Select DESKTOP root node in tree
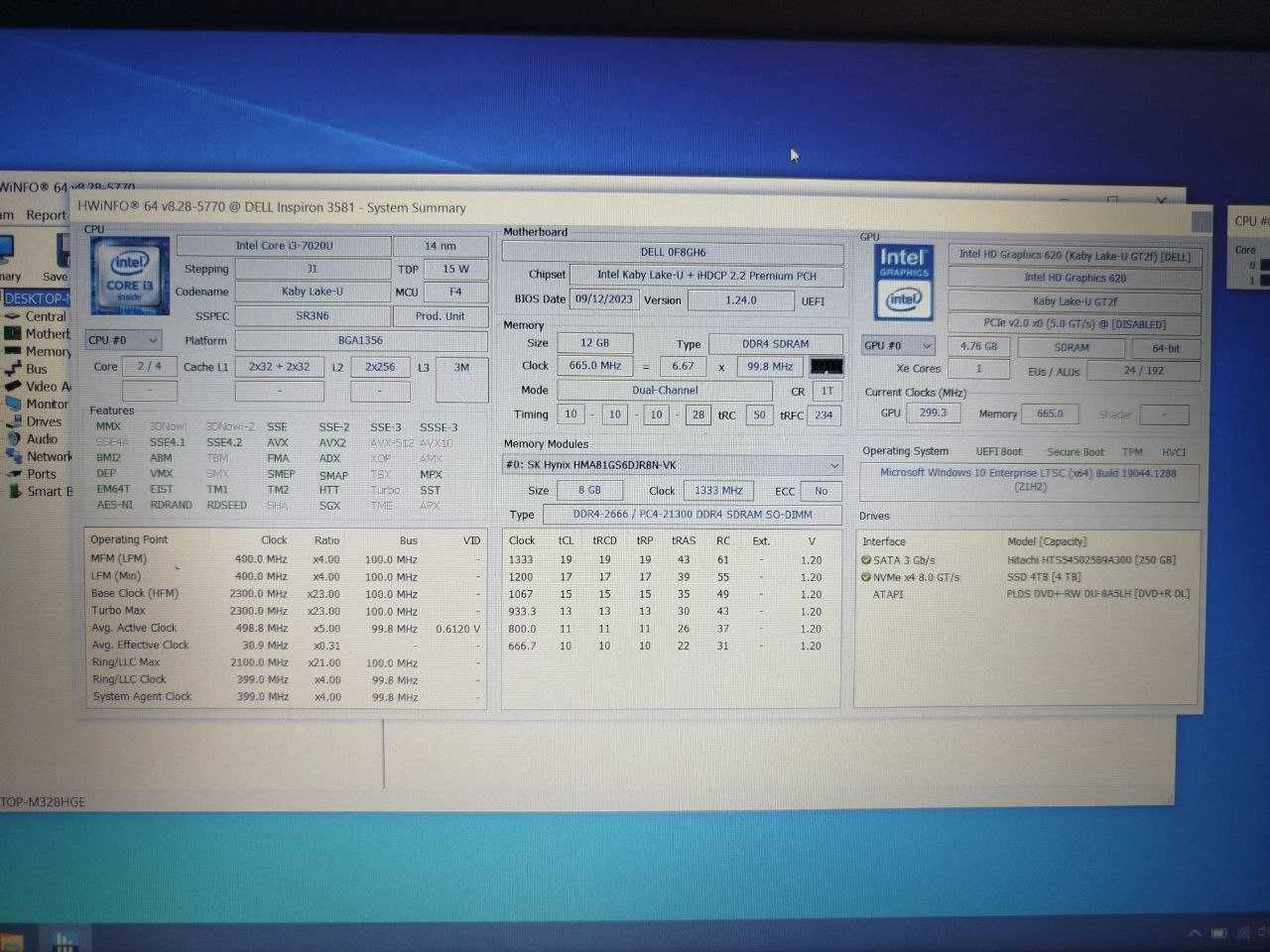Image resolution: width=1270 pixels, height=952 pixels. (37, 298)
